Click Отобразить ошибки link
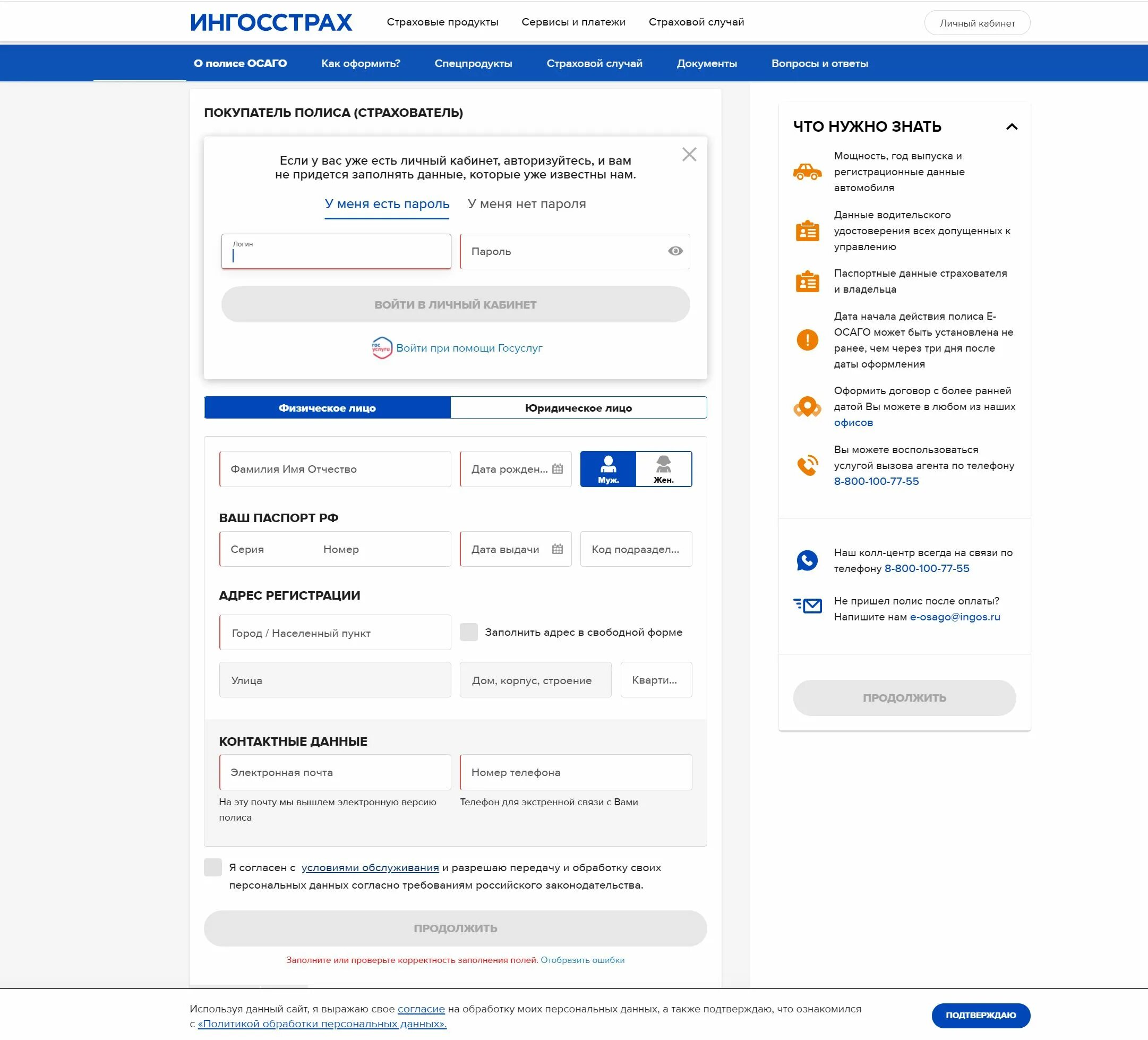The image size is (1148, 1040). pyautogui.click(x=582, y=960)
